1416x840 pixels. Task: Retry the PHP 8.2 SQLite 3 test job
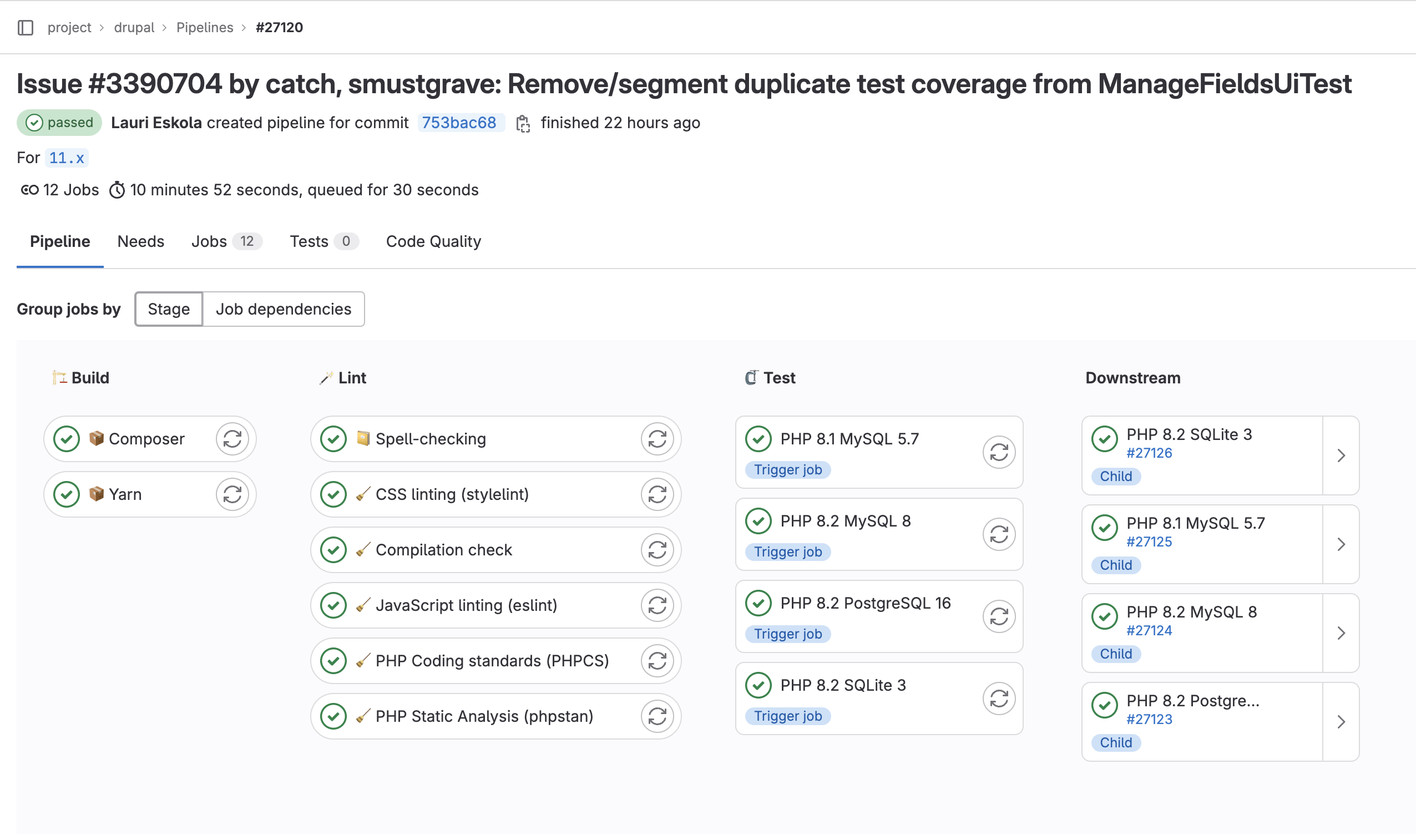[x=999, y=699]
